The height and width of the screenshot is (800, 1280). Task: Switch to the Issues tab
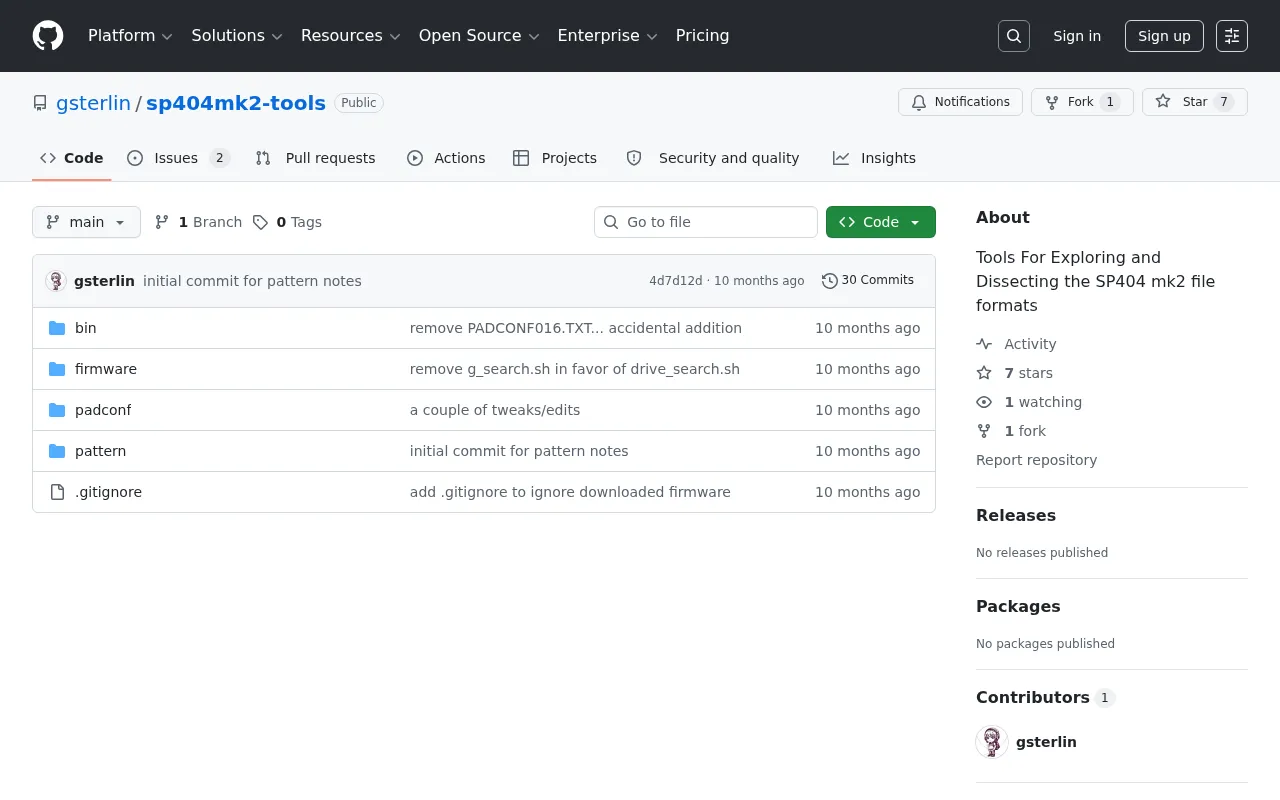coord(179,158)
